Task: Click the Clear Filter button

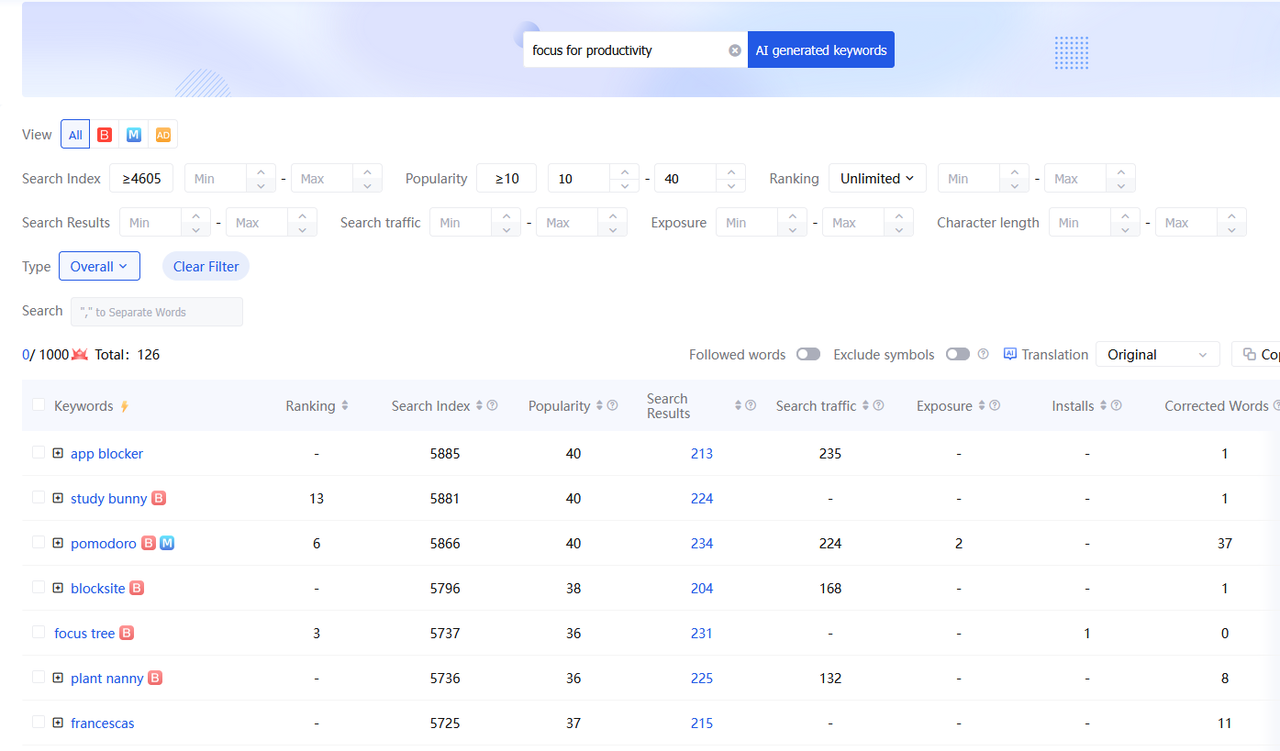Action: click(x=206, y=266)
